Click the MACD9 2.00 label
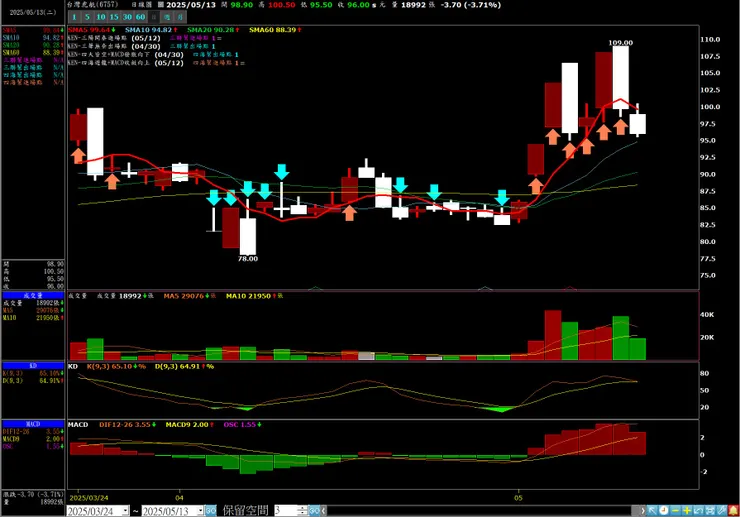 click(x=189, y=424)
